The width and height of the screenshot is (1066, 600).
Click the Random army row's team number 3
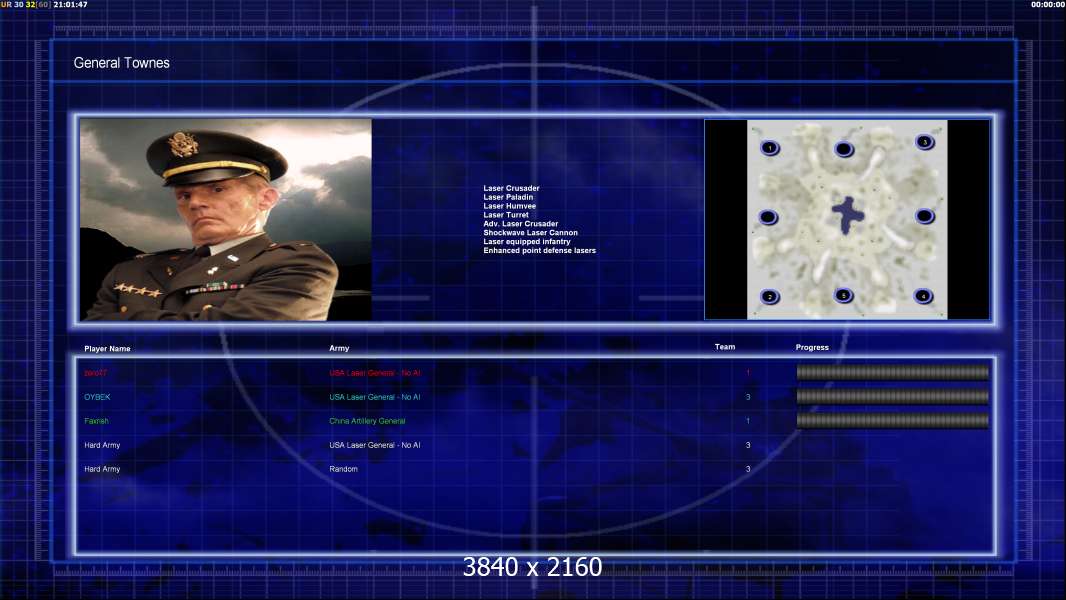click(x=748, y=469)
